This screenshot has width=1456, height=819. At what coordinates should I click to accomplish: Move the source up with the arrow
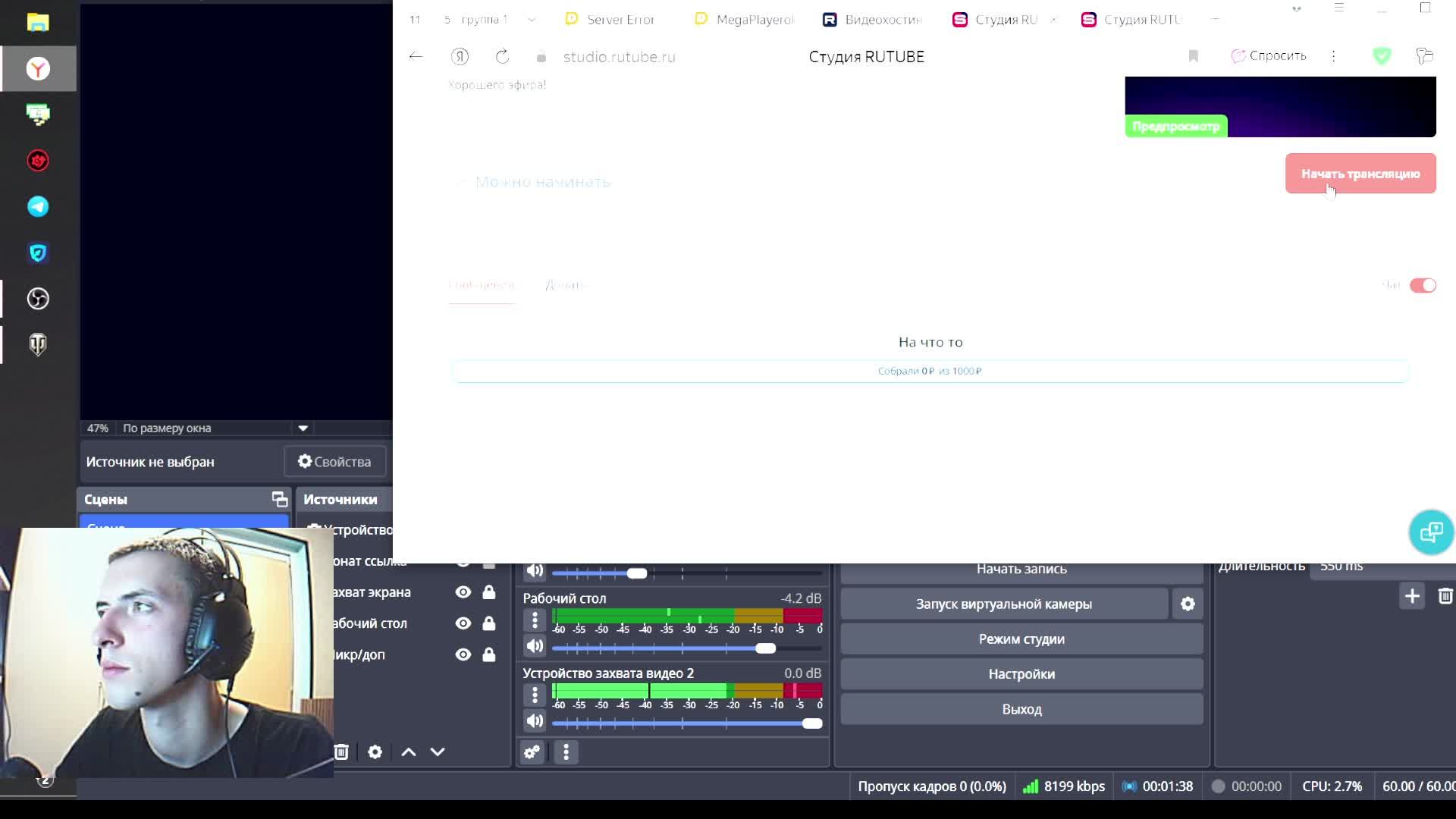[408, 752]
